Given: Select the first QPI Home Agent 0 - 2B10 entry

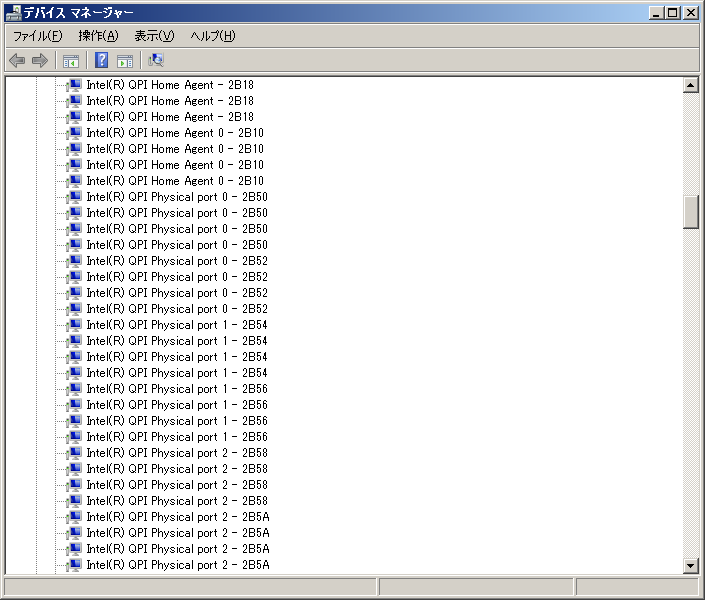Looking at the screenshot, I should tap(174, 133).
